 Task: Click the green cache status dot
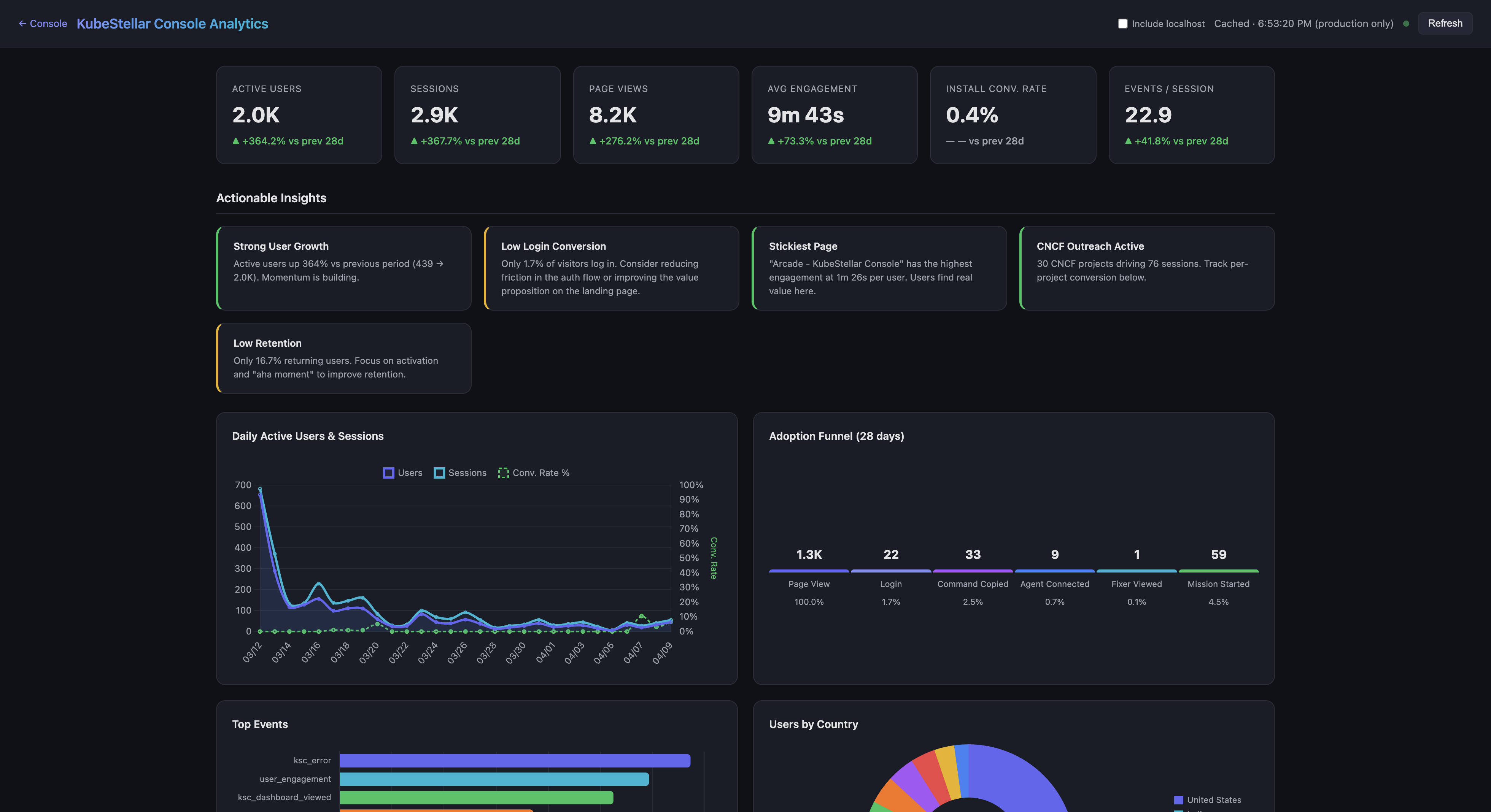(x=1406, y=24)
